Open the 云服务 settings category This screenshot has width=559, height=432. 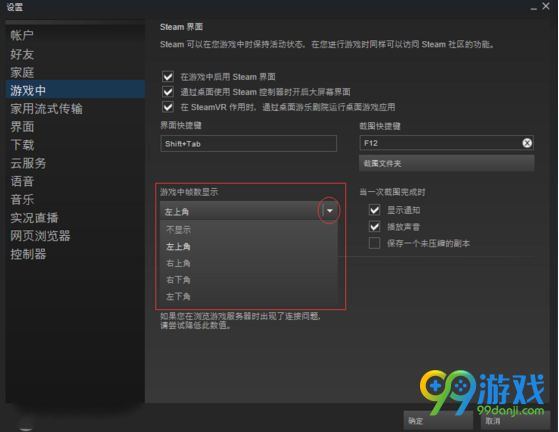click(28, 163)
